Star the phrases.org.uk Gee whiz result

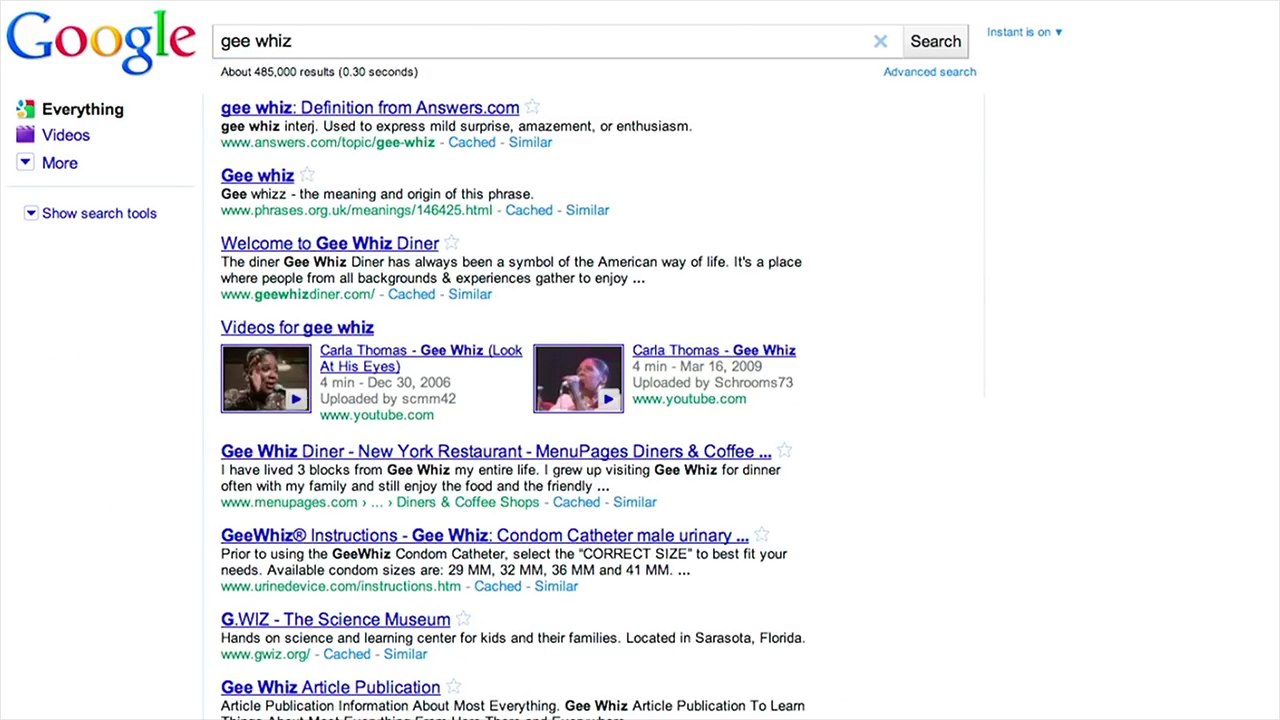[308, 174]
